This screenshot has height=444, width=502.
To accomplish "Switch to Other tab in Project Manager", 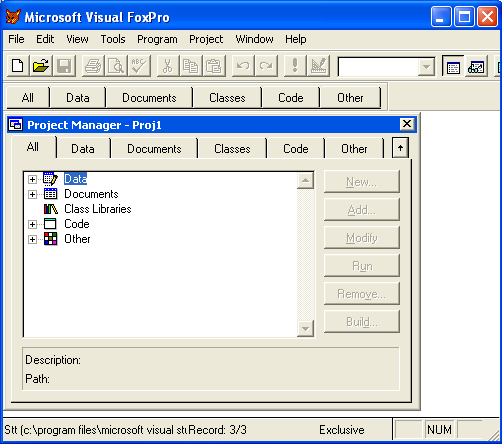I will click(x=354, y=149).
